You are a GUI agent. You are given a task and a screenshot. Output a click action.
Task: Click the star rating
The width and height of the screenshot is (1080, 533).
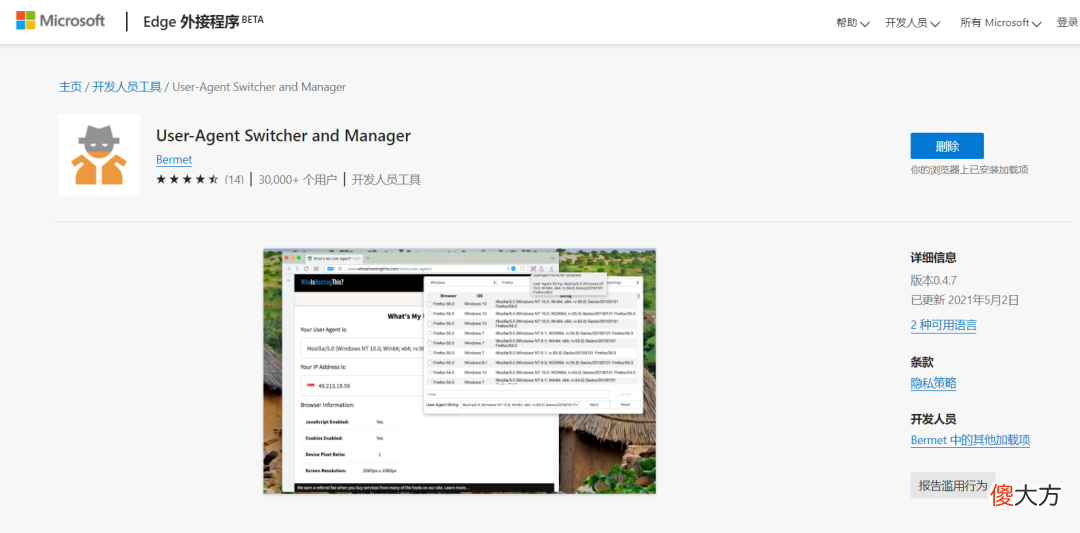(187, 180)
